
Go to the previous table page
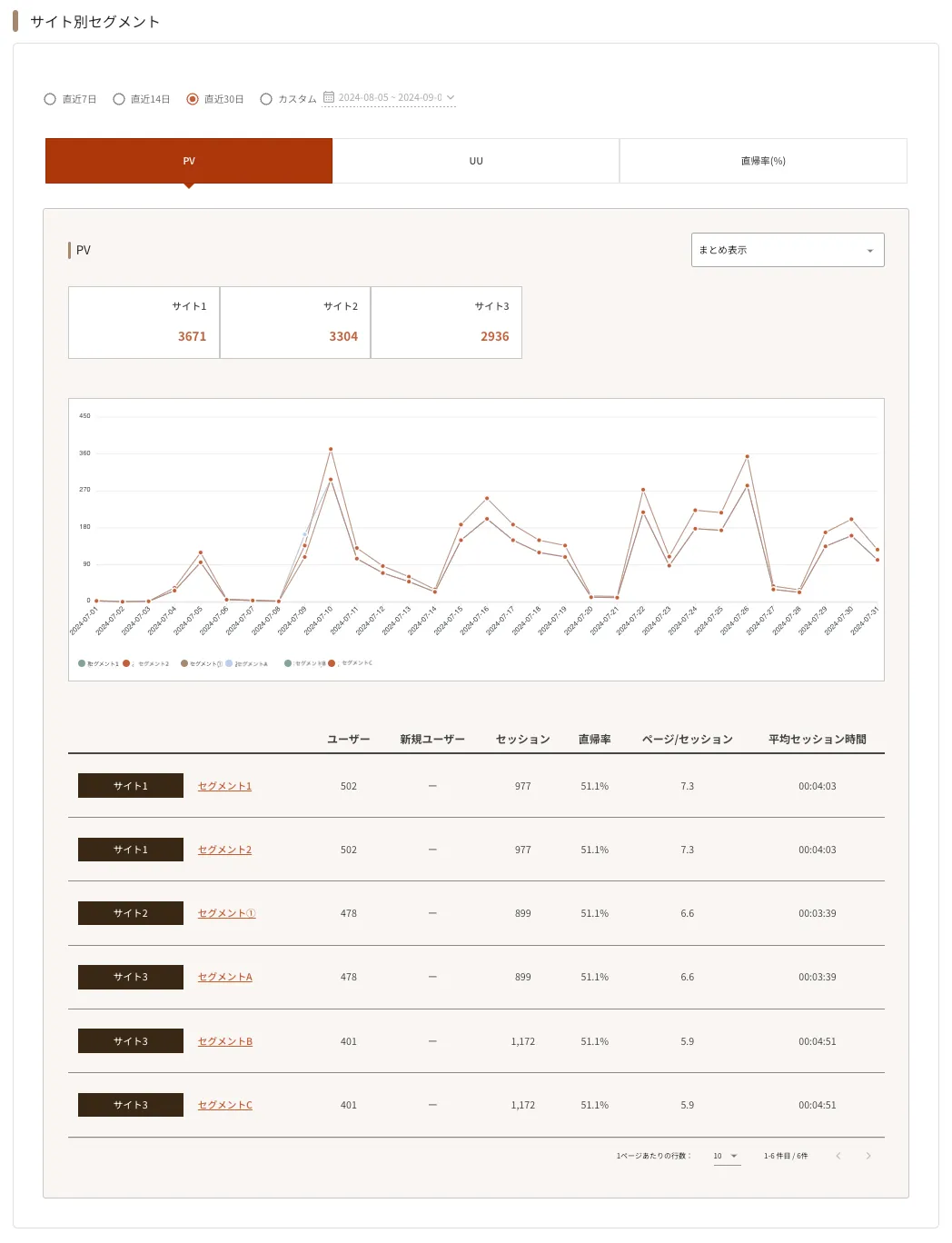[x=838, y=1156]
